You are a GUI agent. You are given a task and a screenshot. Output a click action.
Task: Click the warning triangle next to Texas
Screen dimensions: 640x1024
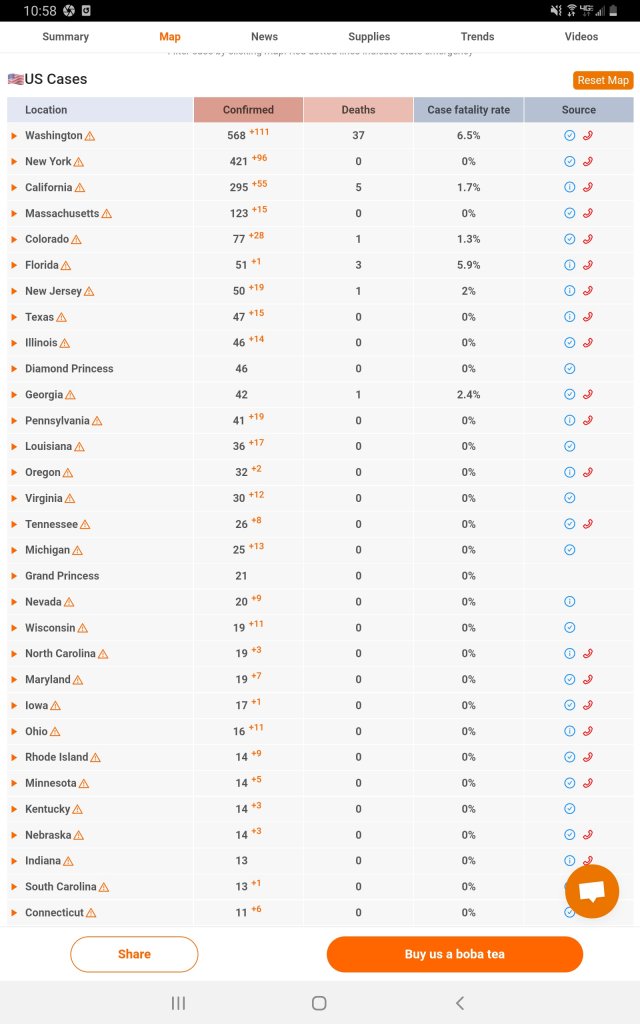coord(61,317)
